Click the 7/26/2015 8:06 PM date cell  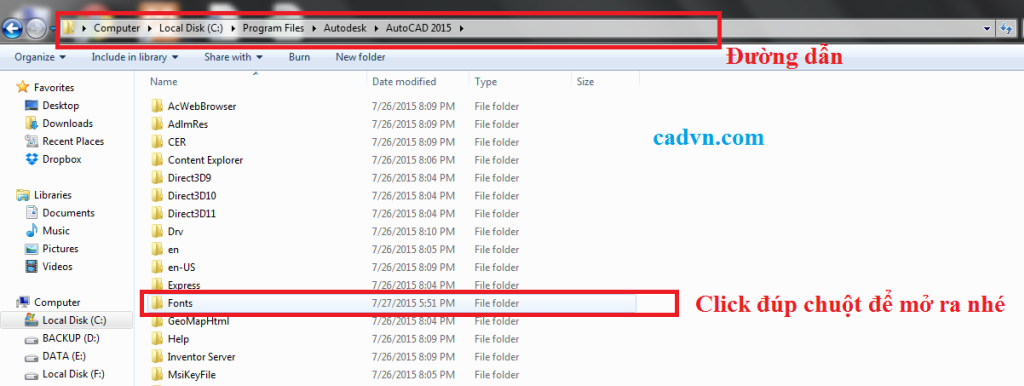click(x=413, y=160)
